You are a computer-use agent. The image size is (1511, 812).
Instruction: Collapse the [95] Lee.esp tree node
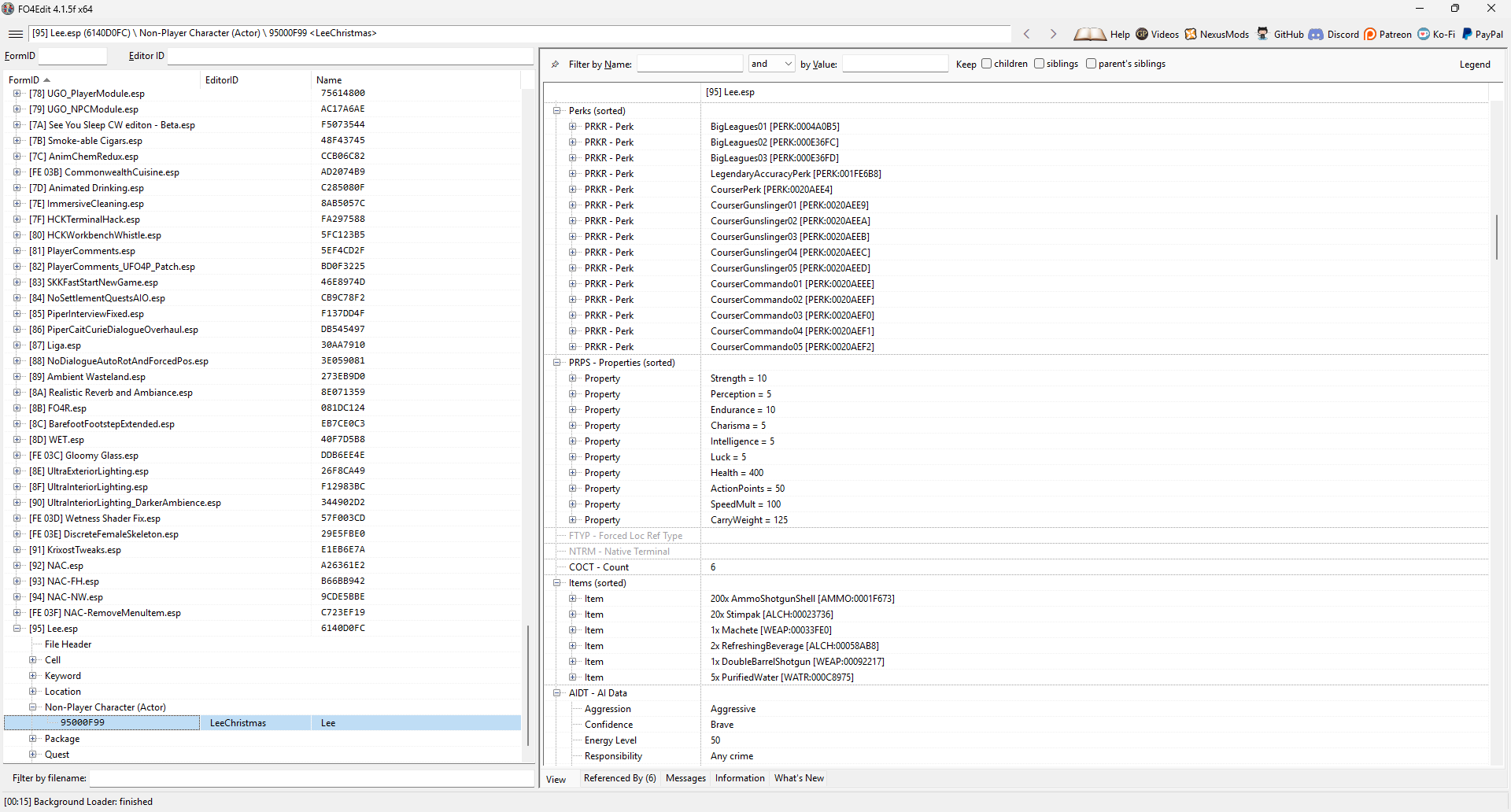point(17,629)
